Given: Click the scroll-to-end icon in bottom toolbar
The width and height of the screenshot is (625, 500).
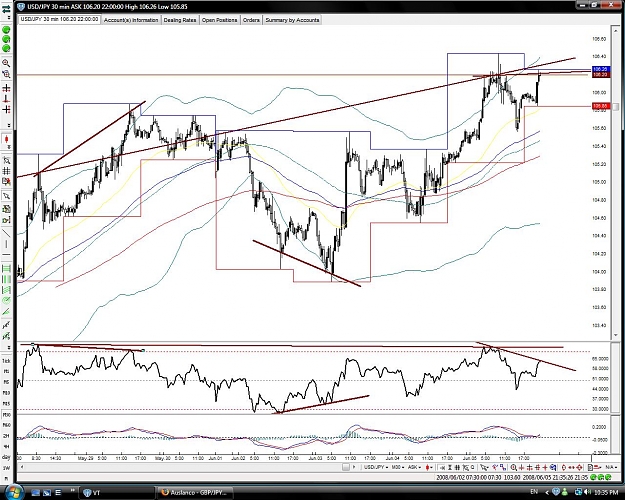Looking at the screenshot, I should (x=442, y=467).
